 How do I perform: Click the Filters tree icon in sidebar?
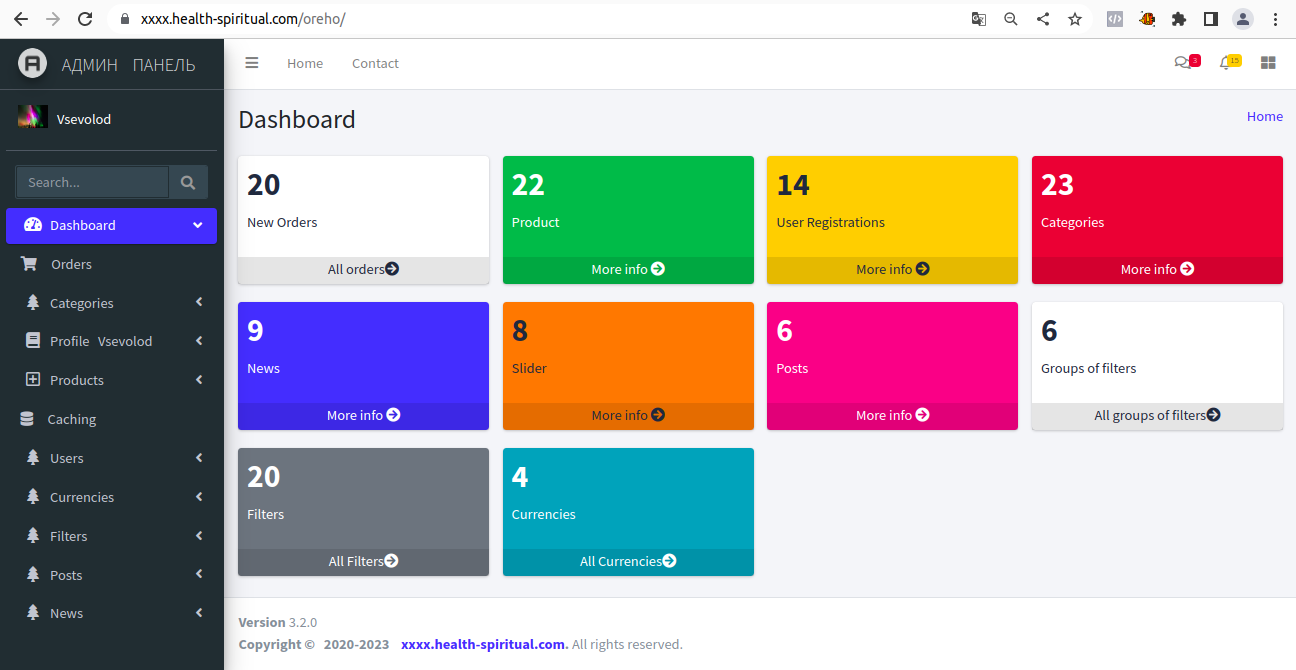pos(33,536)
